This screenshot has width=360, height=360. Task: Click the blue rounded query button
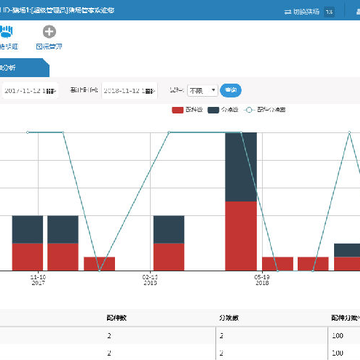[x=231, y=90]
